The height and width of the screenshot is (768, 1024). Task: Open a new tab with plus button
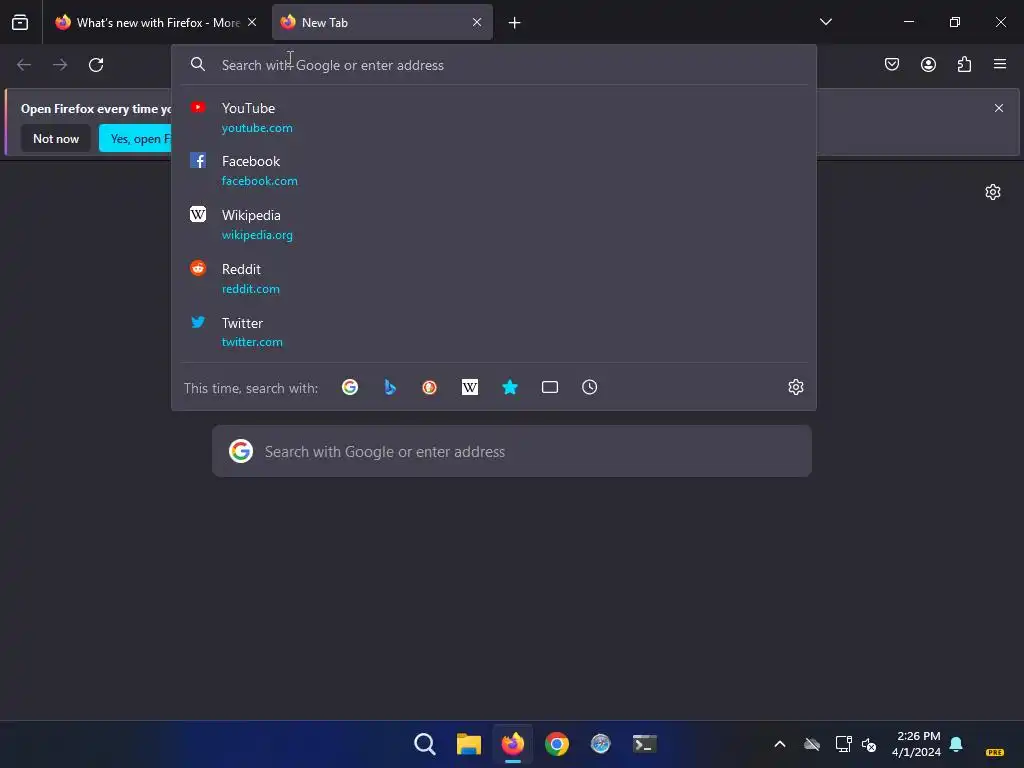[x=515, y=23]
